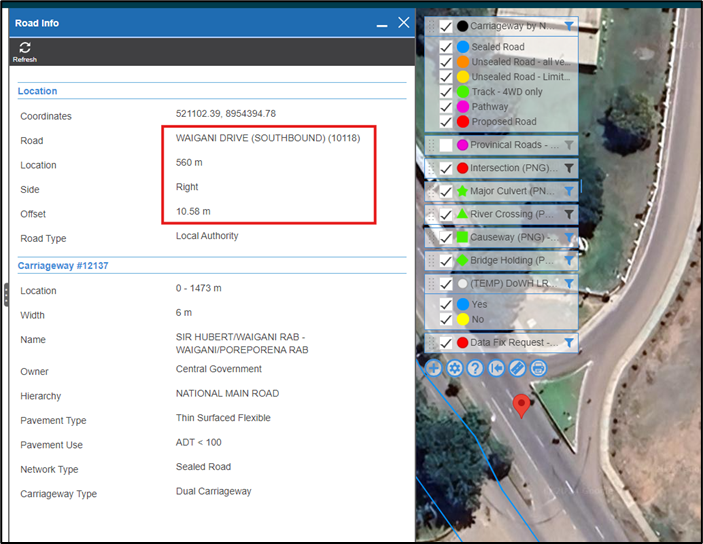This screenshot has width=703, height=544.
Task: Select WAIGANI DRIVE (SOUTHBOUND) (10118) text
Action: (268, 138)
